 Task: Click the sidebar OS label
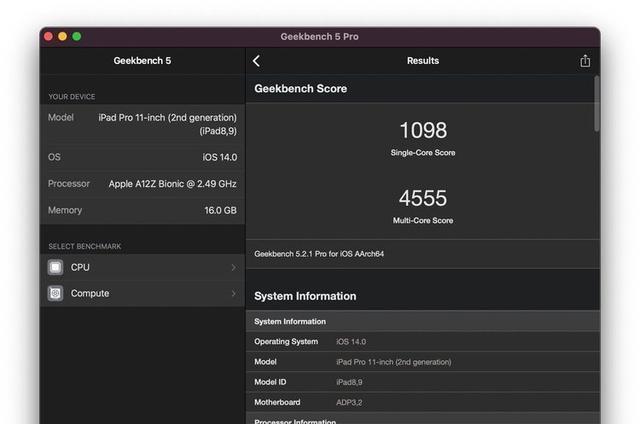pos(54,157)
